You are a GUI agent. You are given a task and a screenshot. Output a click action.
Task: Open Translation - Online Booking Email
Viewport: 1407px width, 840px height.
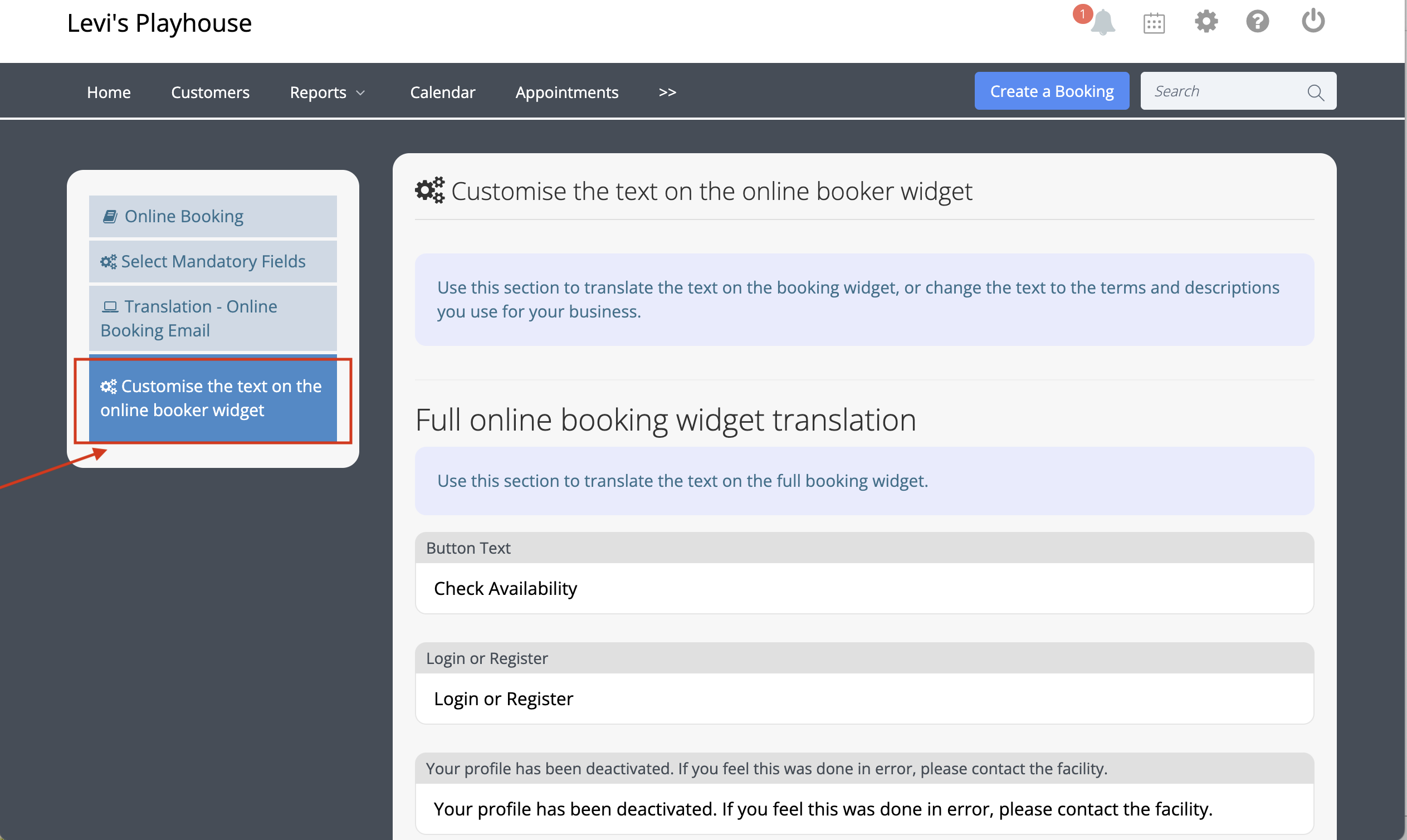(x=213, y=318)
